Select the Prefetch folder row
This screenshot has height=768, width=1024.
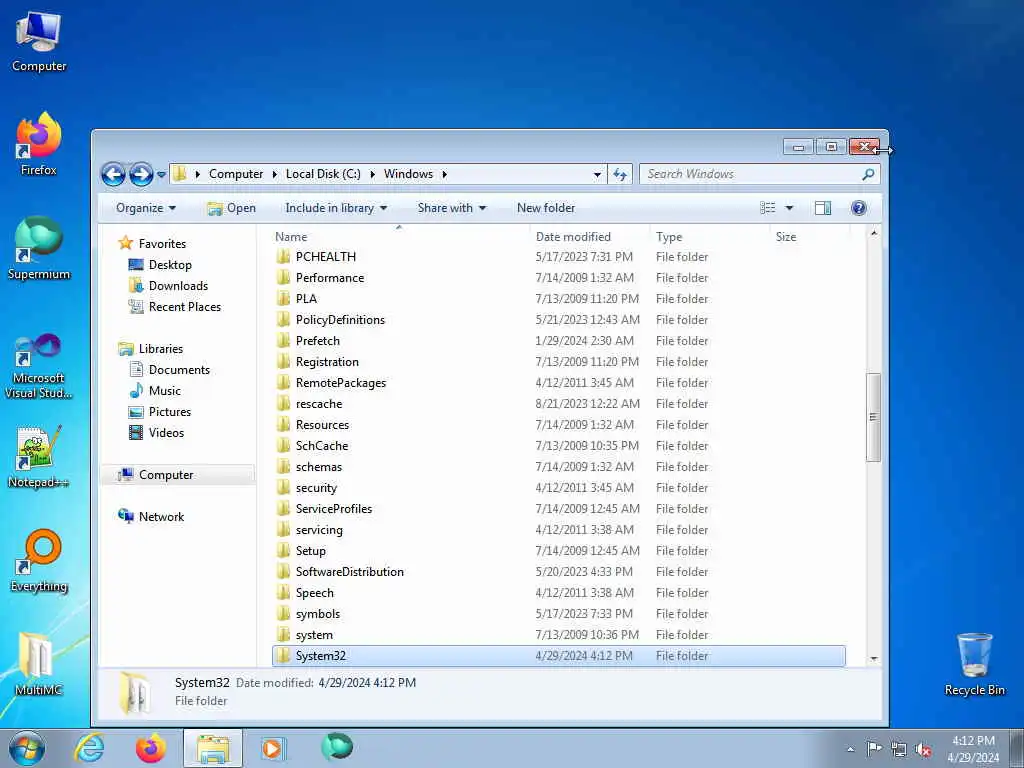(x=558, y=341)
